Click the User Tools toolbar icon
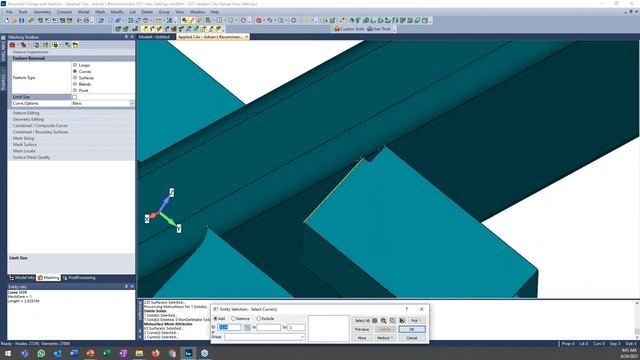640x360 pixels. (379, 29)
